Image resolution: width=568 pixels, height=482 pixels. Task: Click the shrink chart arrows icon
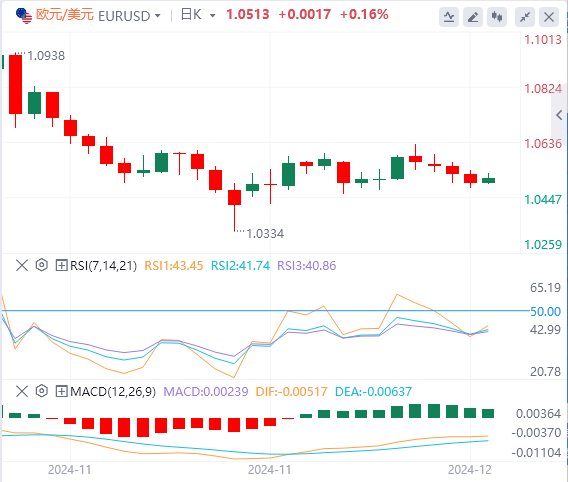[525, 17]
